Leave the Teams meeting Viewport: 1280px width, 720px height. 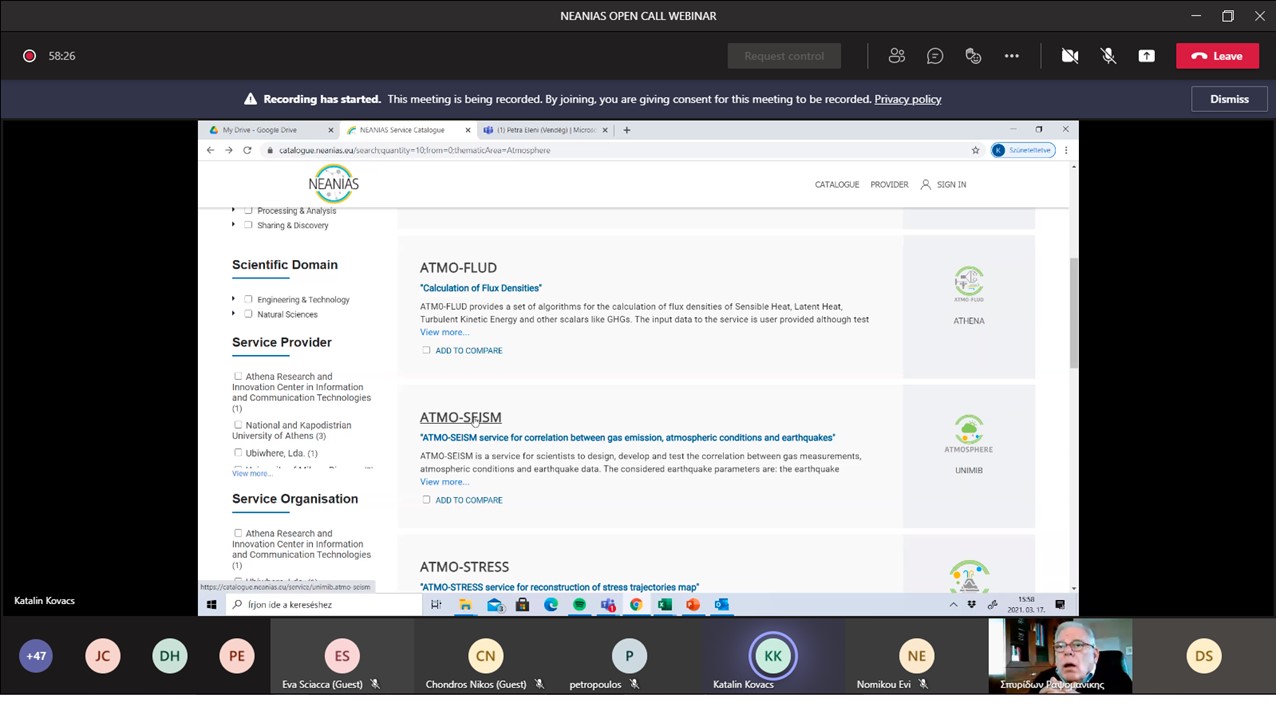pos(1217,56)
